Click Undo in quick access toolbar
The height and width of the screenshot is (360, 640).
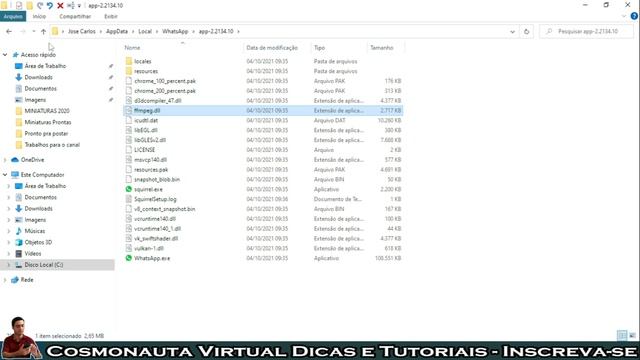pos(50,5)
